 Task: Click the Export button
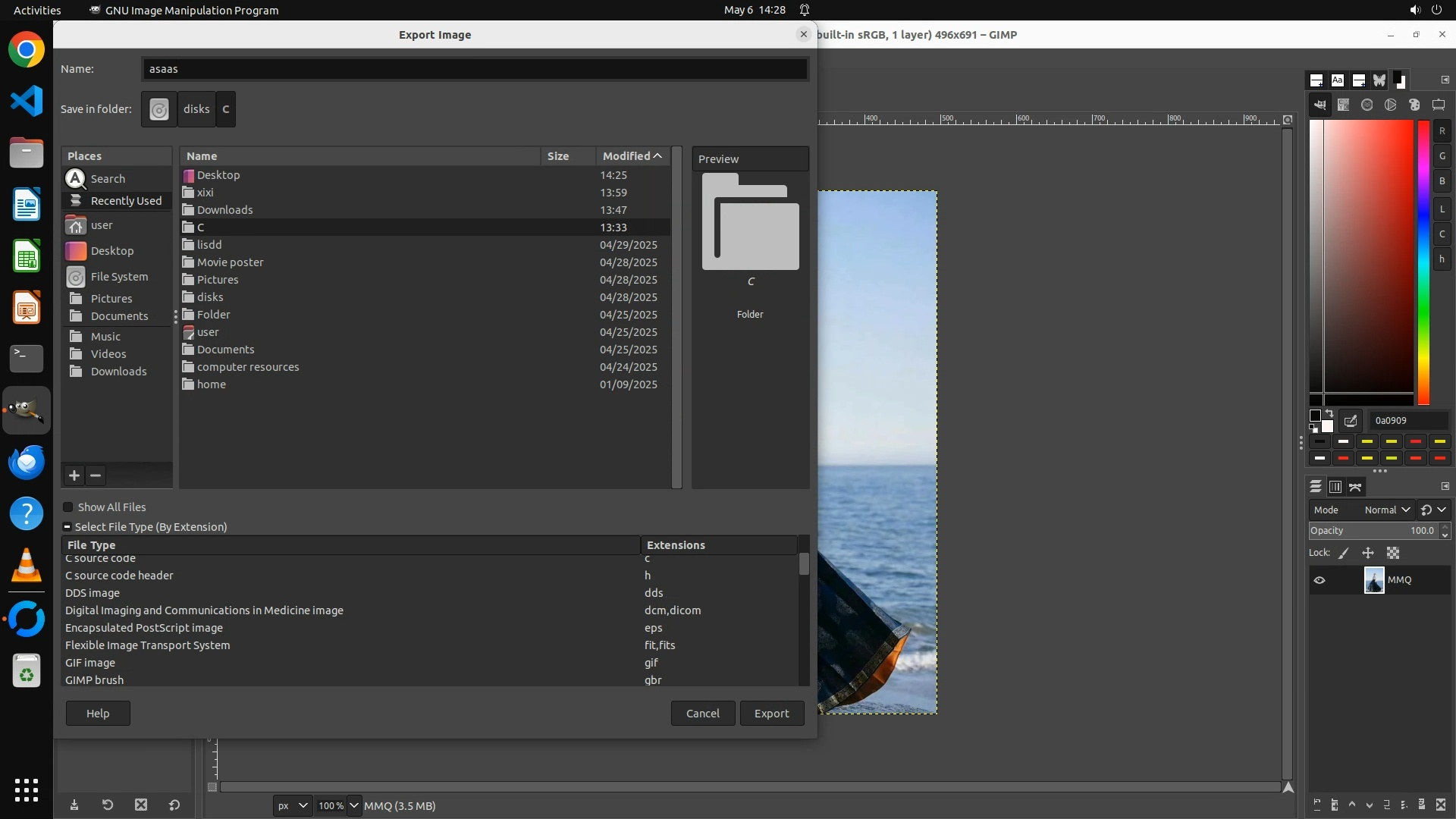(771, 714)
